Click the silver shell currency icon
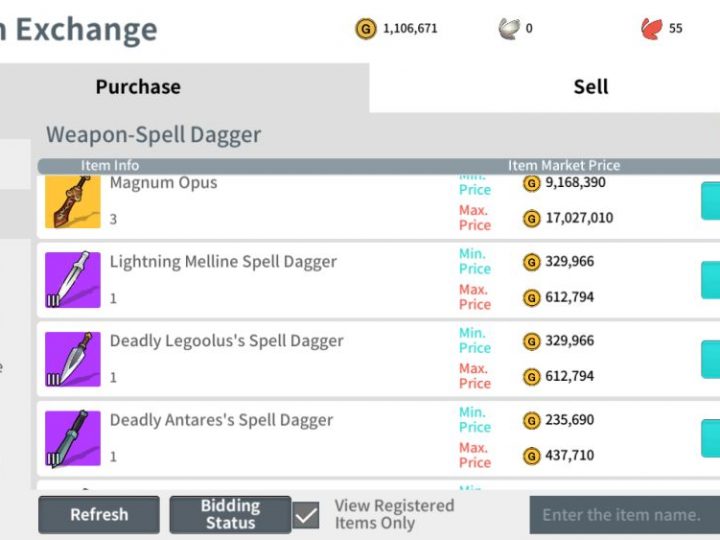 [509, 29]
